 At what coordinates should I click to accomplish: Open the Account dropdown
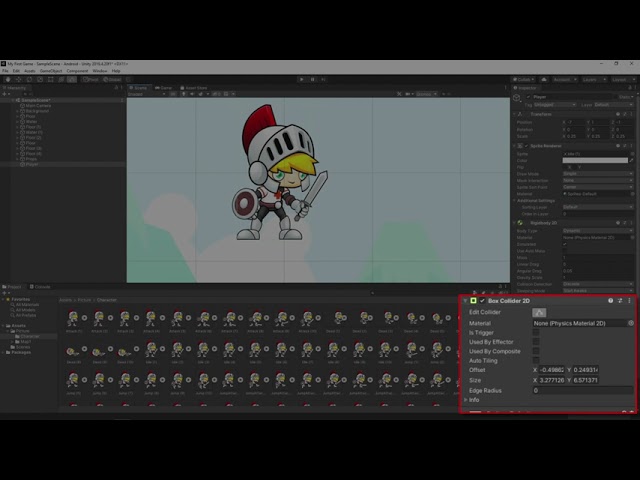(x=564, y=79)
